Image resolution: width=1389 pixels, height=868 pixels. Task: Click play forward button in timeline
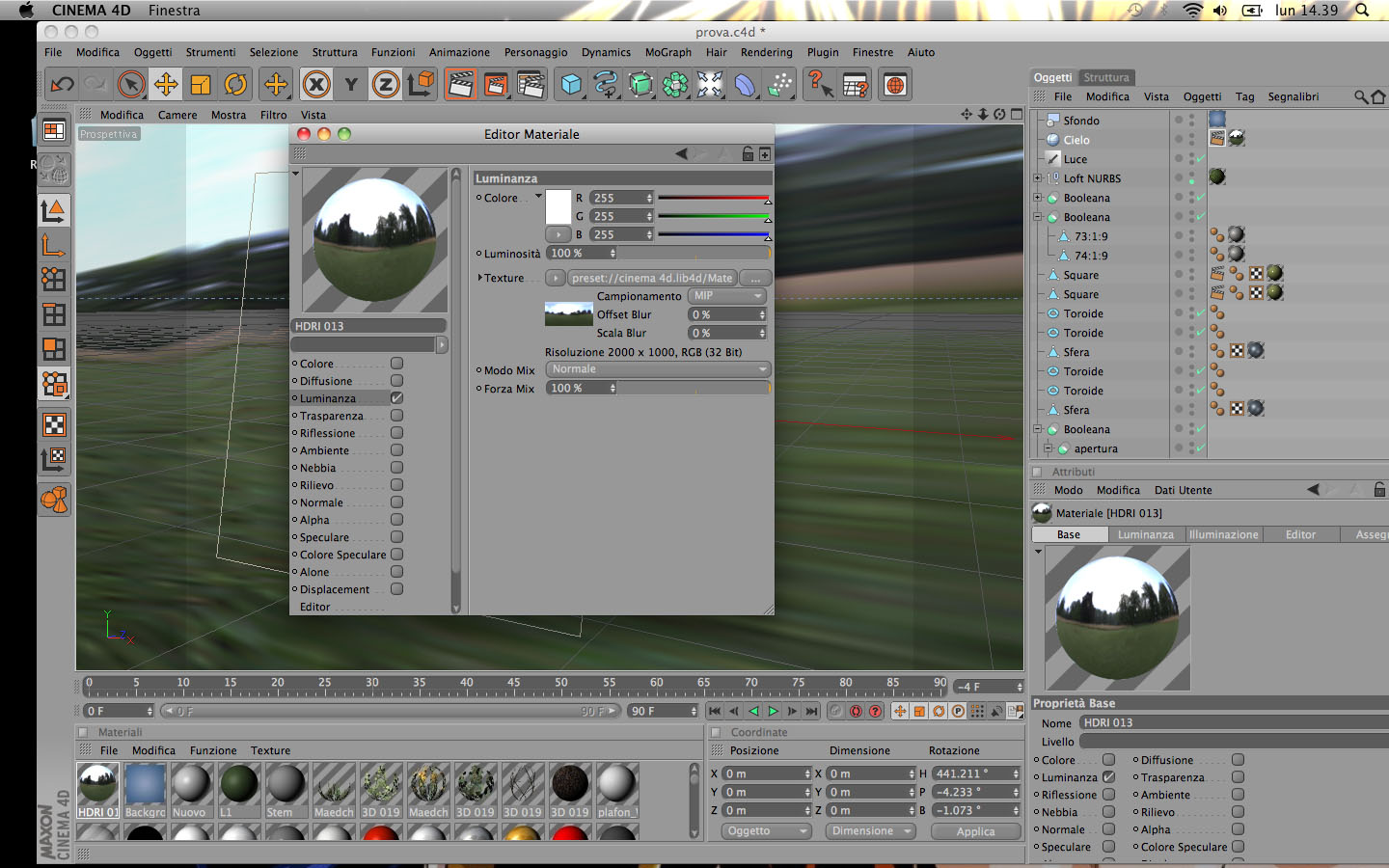[773, 711]
